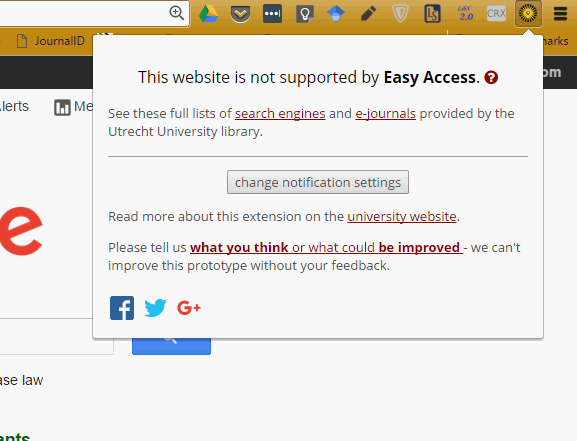The width and height of the screenshot is (577, 441).
Task: Click the Alerts link on the page
Action: click(x=14, y=106)
